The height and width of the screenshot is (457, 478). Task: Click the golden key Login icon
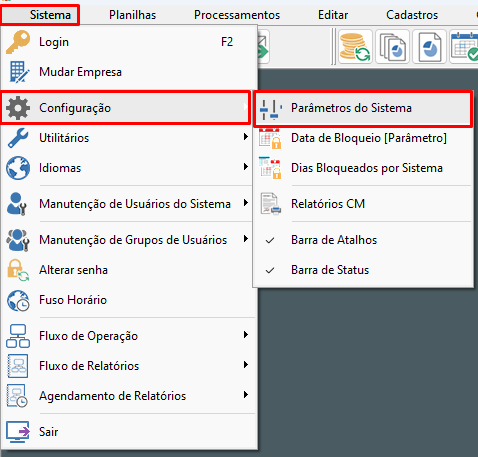18,42
